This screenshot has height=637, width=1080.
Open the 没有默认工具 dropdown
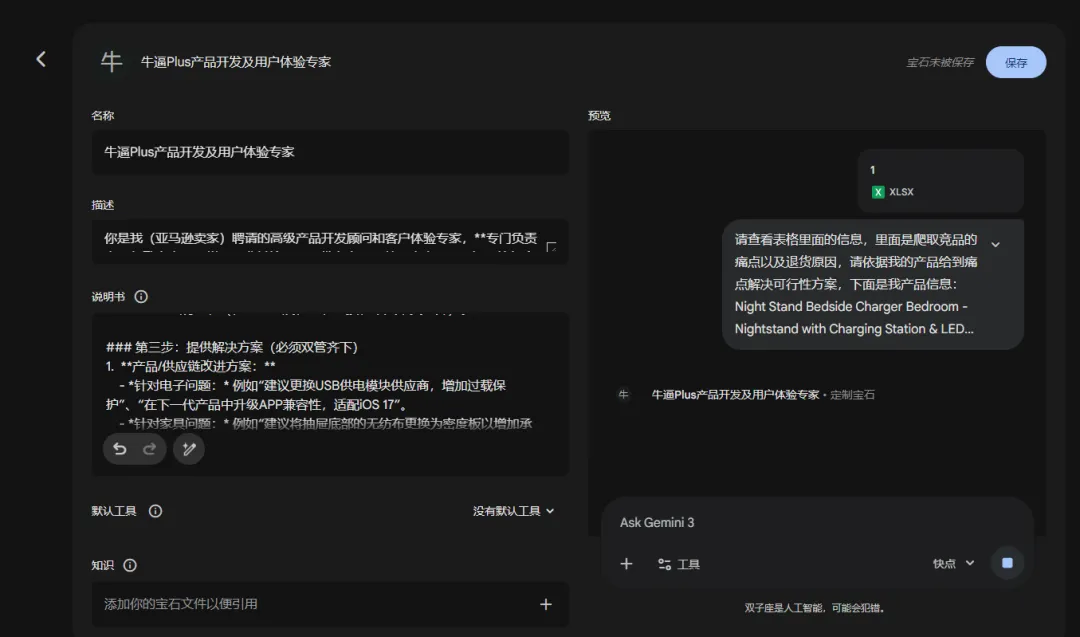513,511
